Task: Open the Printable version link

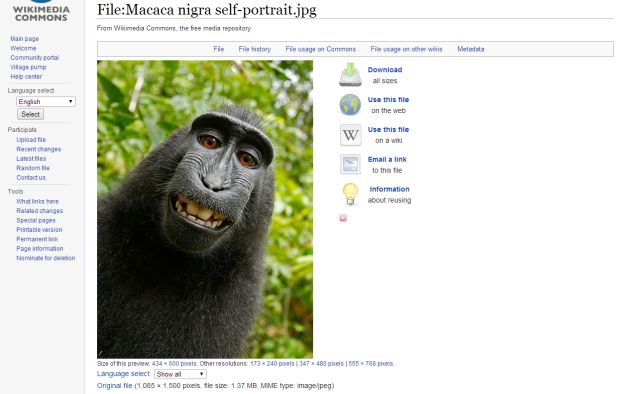Action: [39, 230]
